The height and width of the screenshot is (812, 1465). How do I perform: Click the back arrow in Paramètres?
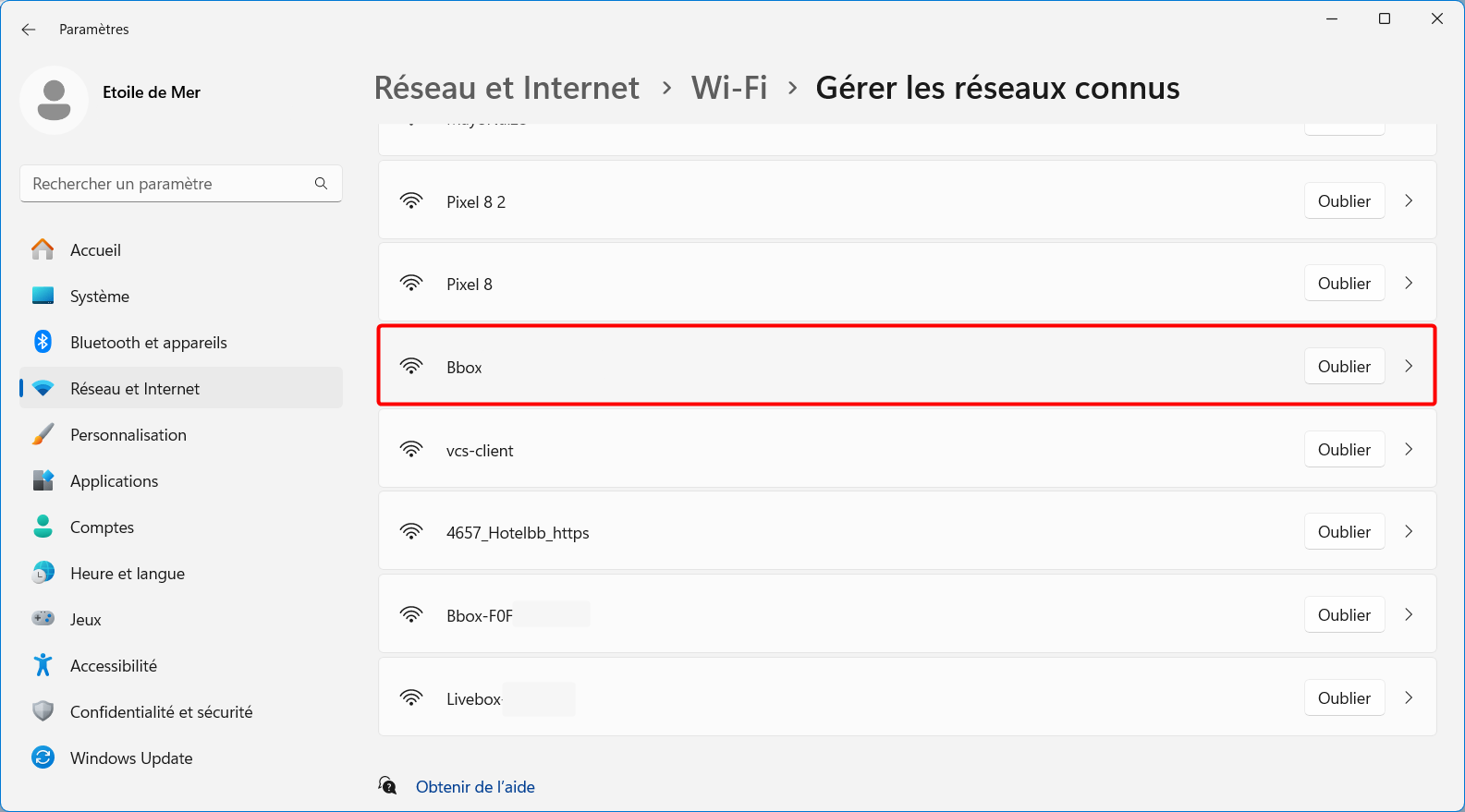(29, 30)
